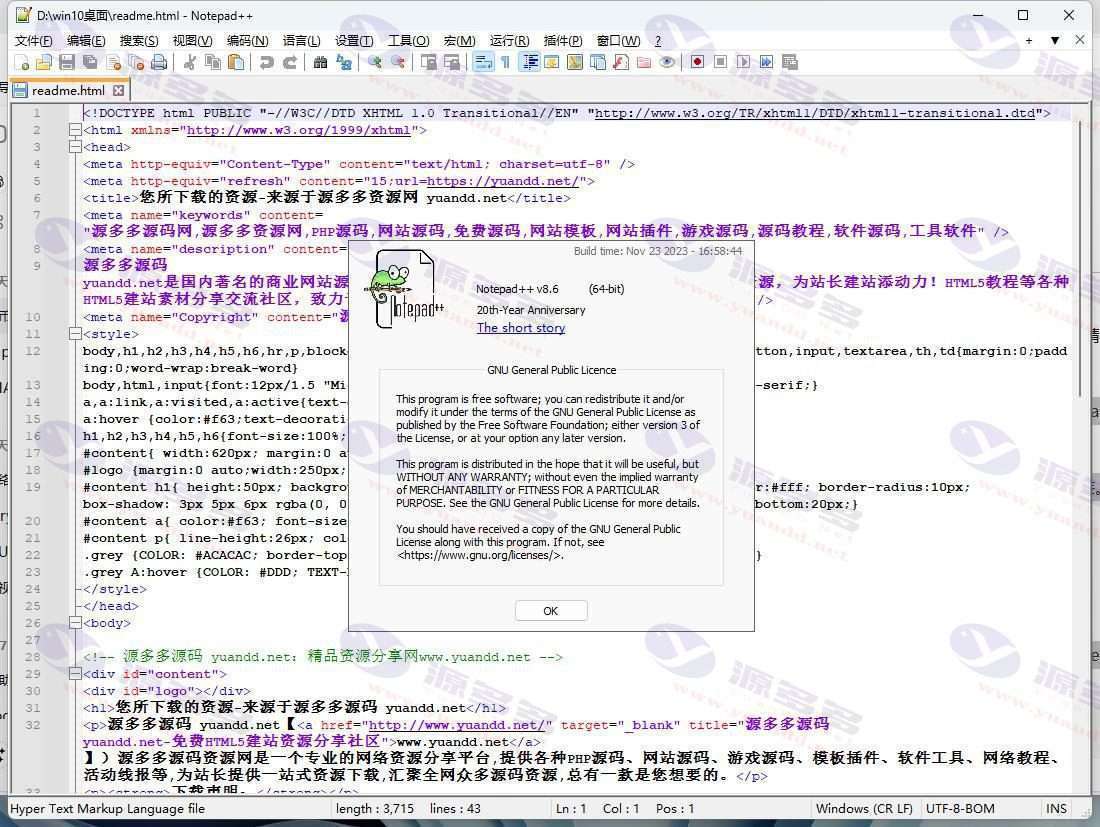The height and width of the screenshot is (827, 1100).
Task: Undo the last action with the toolbar arrow
Action: point(267,62)
